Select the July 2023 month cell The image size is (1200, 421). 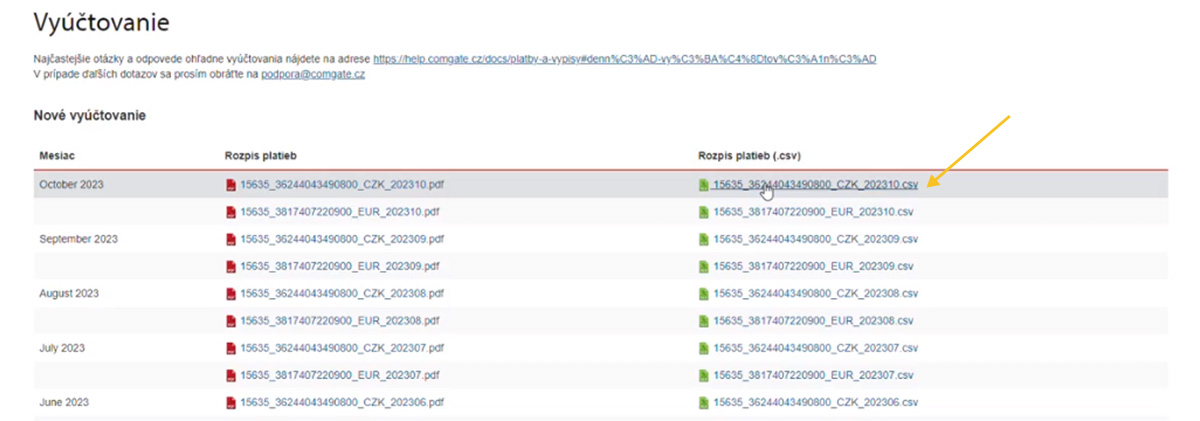(63, 347)
